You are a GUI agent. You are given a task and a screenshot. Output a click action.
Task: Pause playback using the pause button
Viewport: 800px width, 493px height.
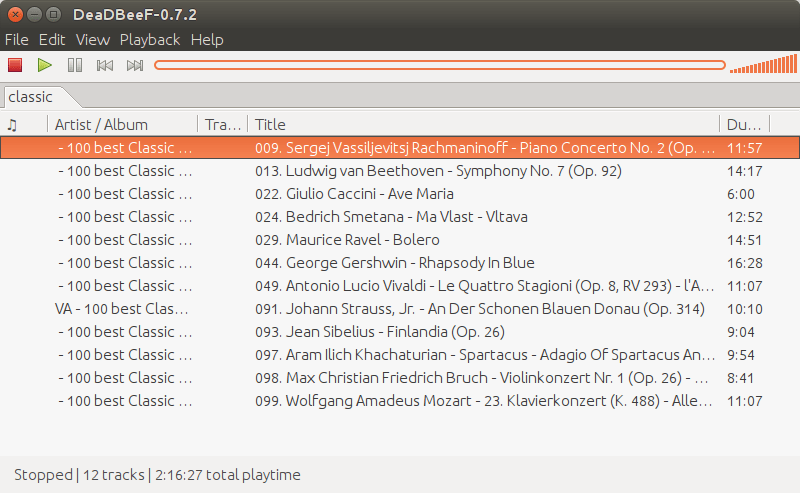click(75, 65)
